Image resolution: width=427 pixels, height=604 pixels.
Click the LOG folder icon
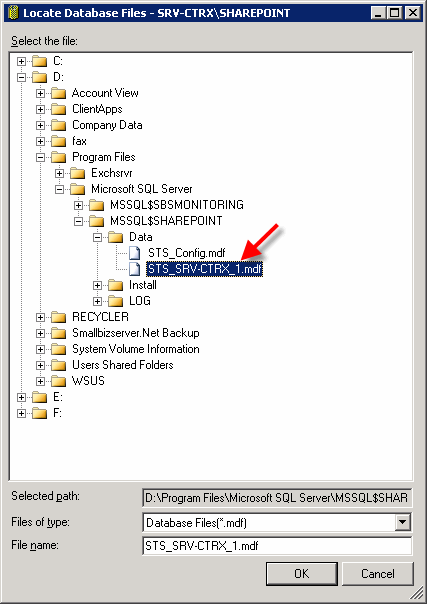116,301
